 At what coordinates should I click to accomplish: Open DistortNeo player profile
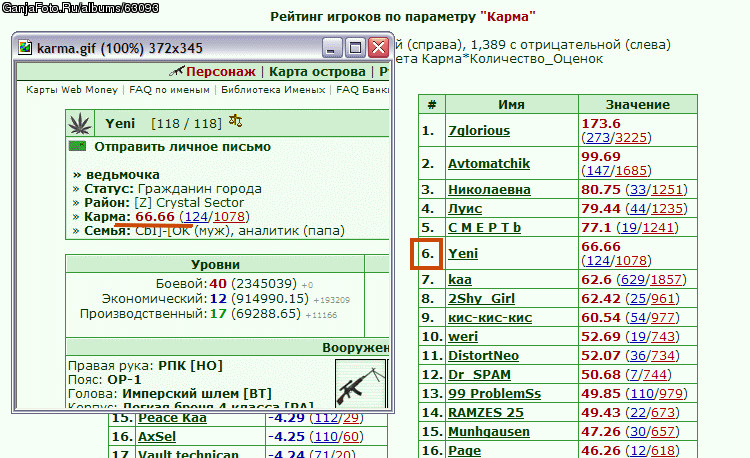(x=483, y=356)
